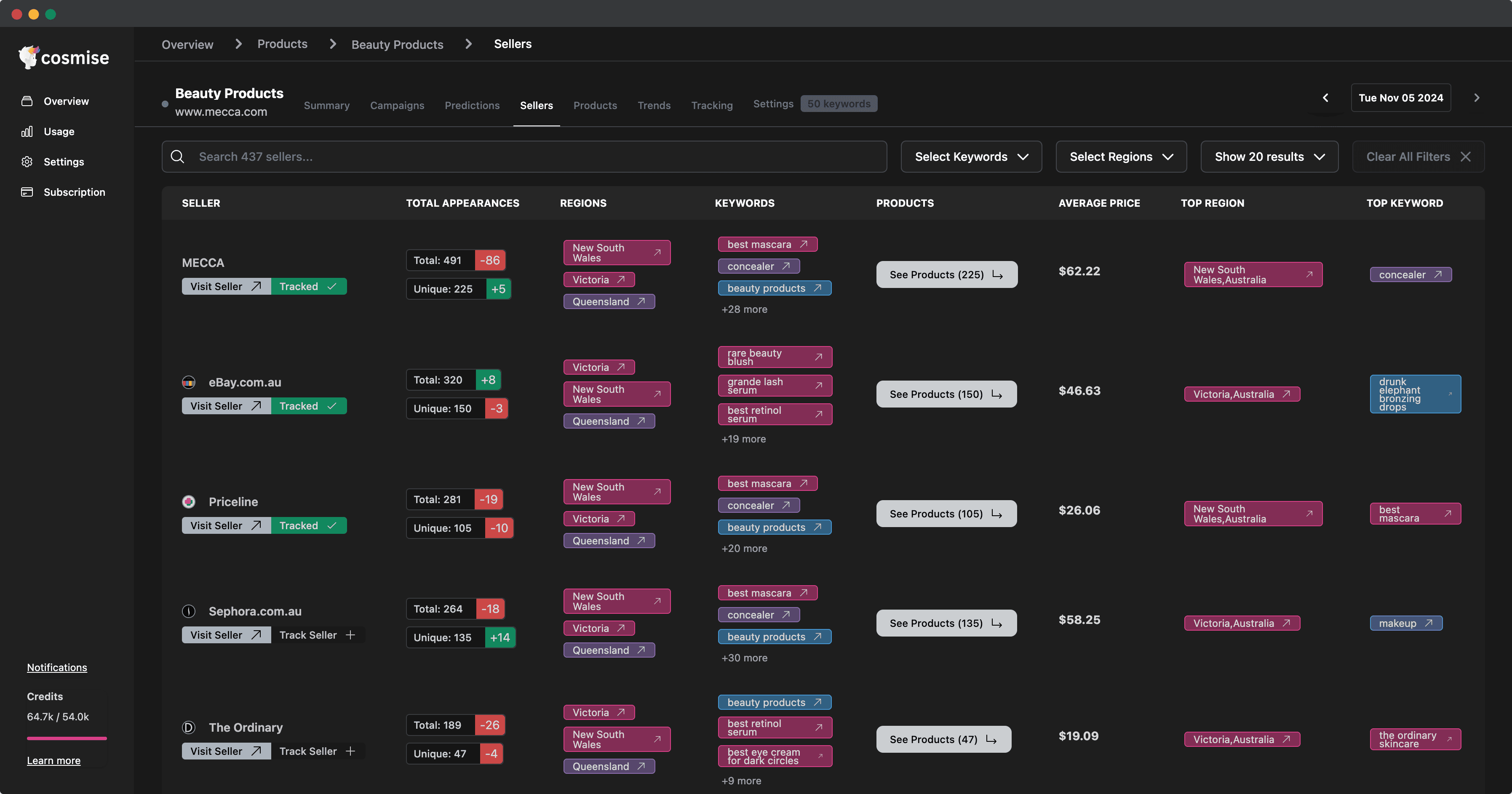Open the Notifications link
1512x794 pixels.
point(57,667)
